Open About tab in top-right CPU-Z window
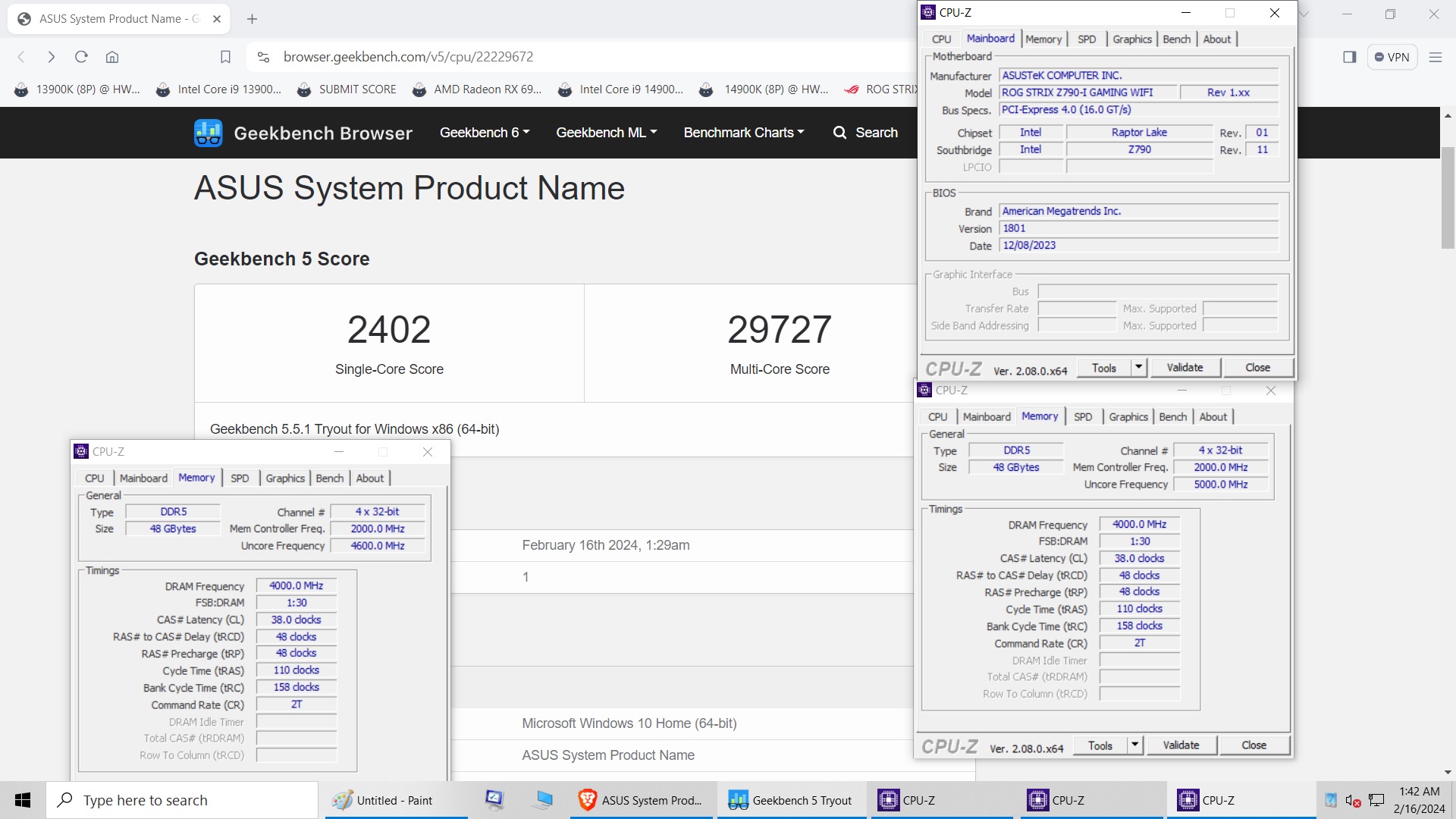This screenshot has width=1456, height=819. [x=1217, y=39]
